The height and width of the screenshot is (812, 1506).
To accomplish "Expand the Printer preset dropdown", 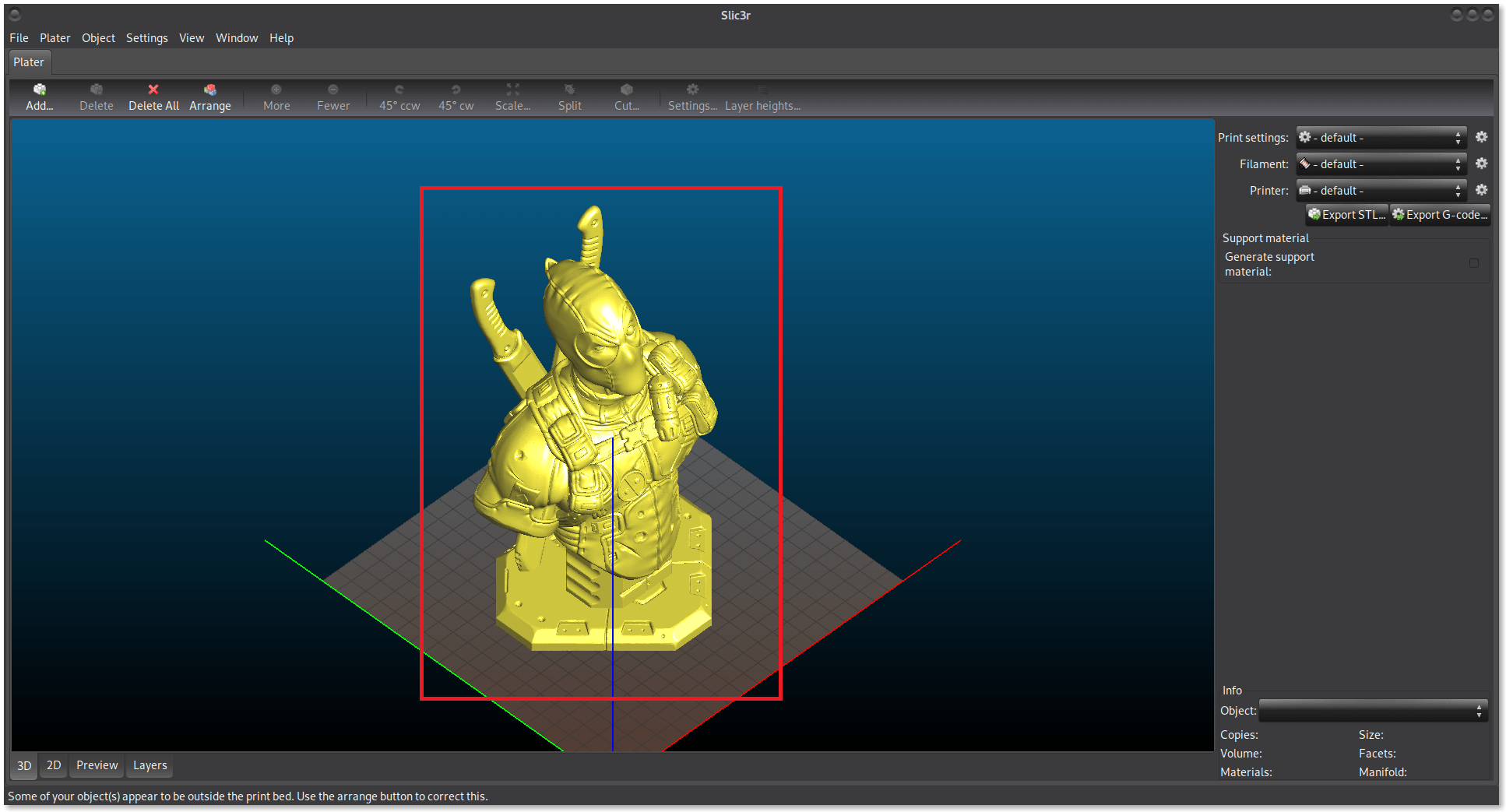I will pyautogui.click(x=1381, y=191).
